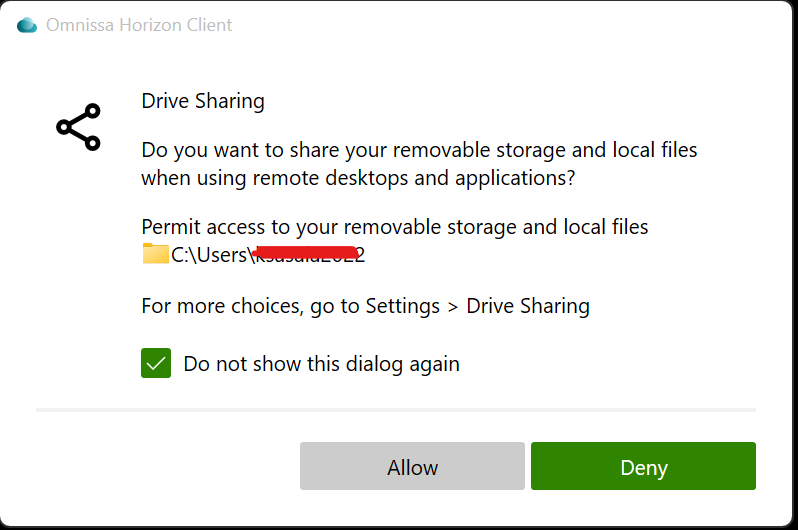The image size is (798, 530).
Task: Click the Drive Sharing share icon
Action: 78,127
